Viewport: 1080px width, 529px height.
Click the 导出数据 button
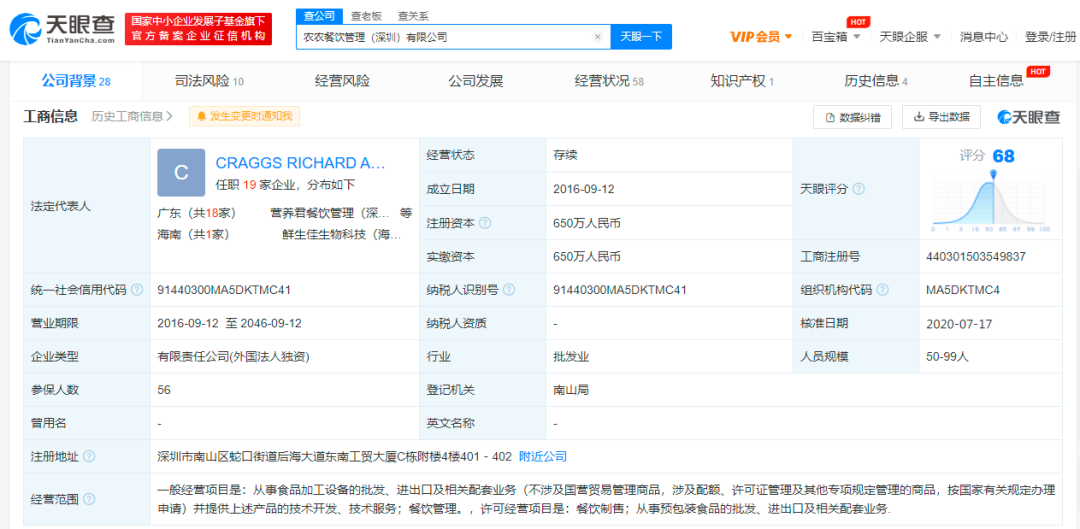pyautogui.click(x=941, y=117)
